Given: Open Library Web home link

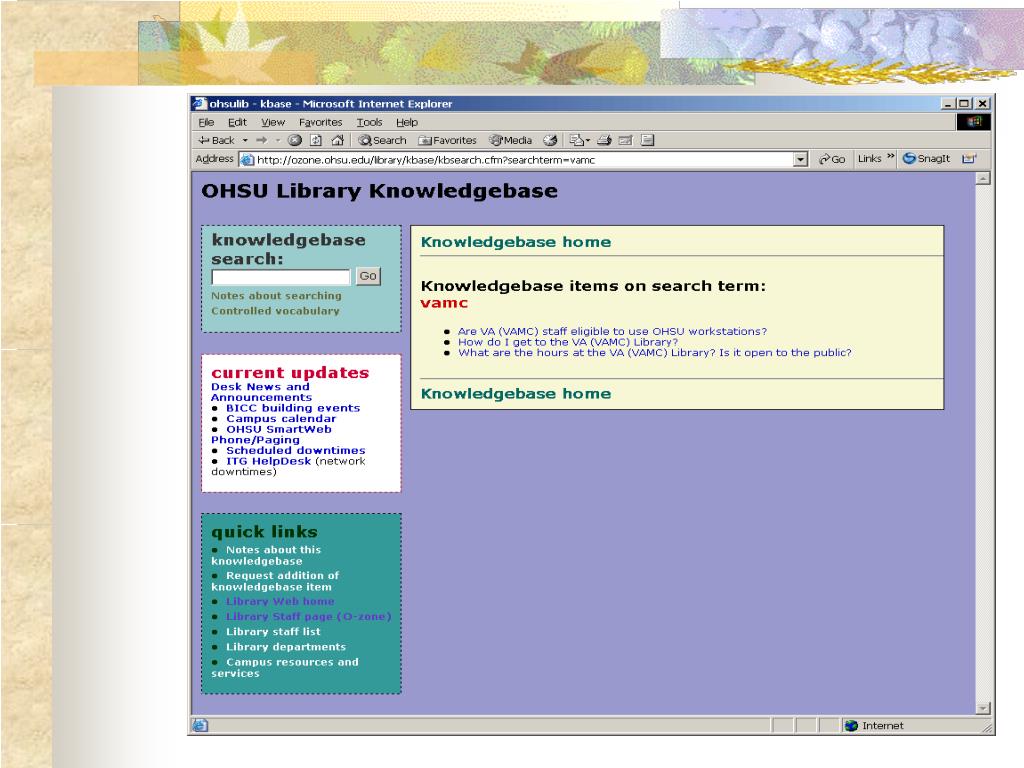Looking at the screenshot, I should click(x=280, y=601).
